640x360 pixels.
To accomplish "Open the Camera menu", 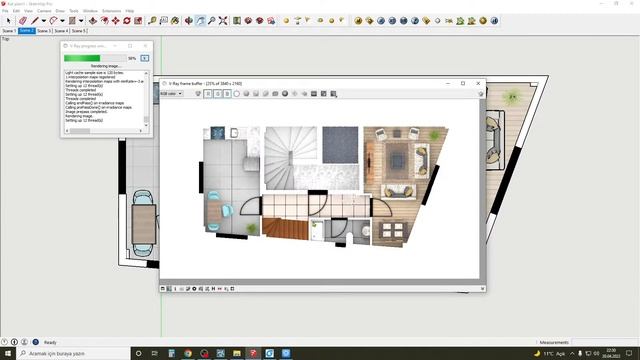I will point(44,11).
